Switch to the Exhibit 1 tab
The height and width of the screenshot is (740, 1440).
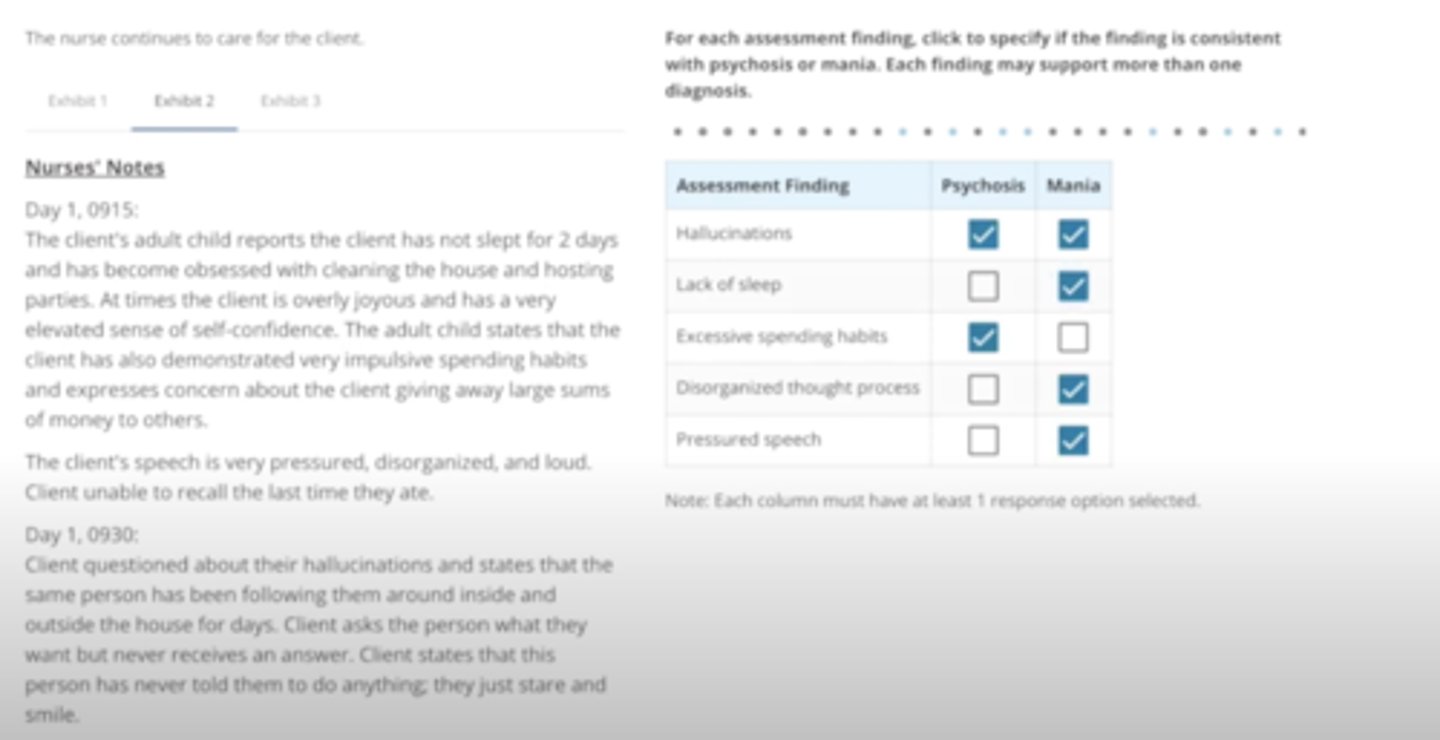pyautogui.click(x=78, y=101)
